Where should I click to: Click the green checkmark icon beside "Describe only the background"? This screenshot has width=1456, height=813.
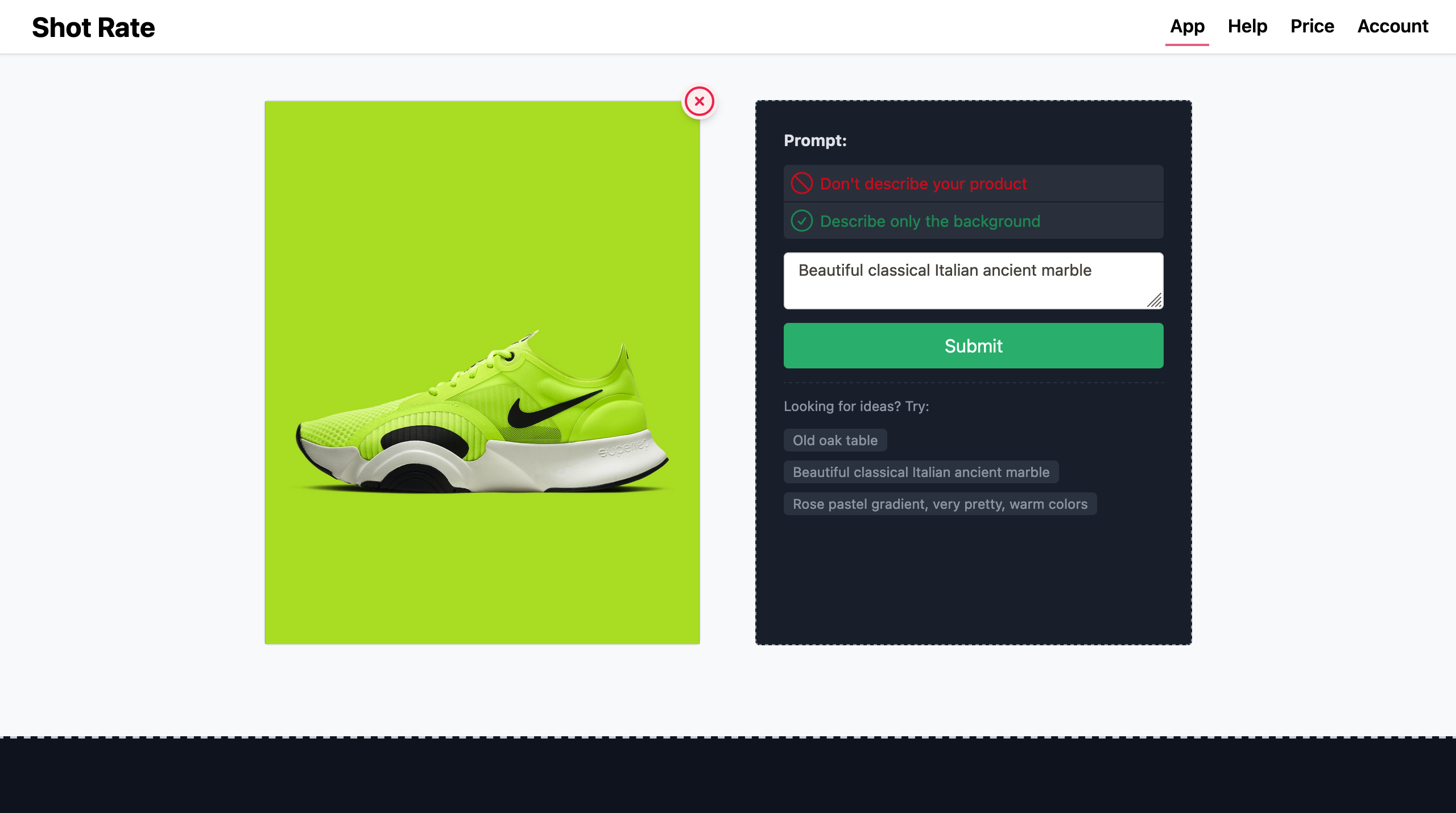click(802, 221)
